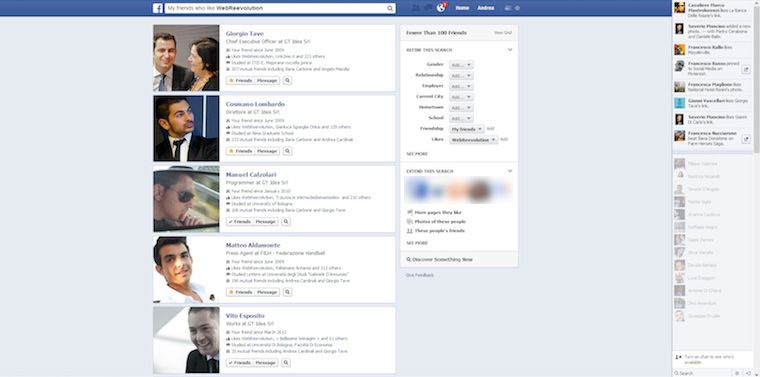Open chat options gear at sidebar bottom
Screen dimensions: 760x377
click(x=738, y=373)
